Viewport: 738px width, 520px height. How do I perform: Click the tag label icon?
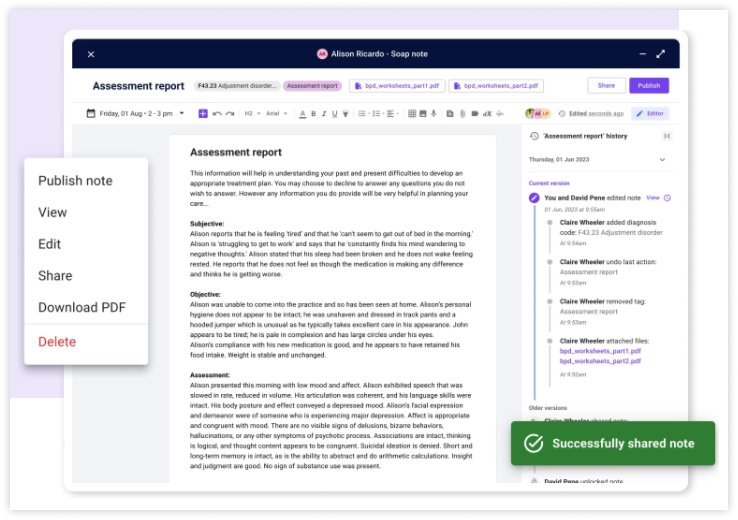click(x=475, y=113)
